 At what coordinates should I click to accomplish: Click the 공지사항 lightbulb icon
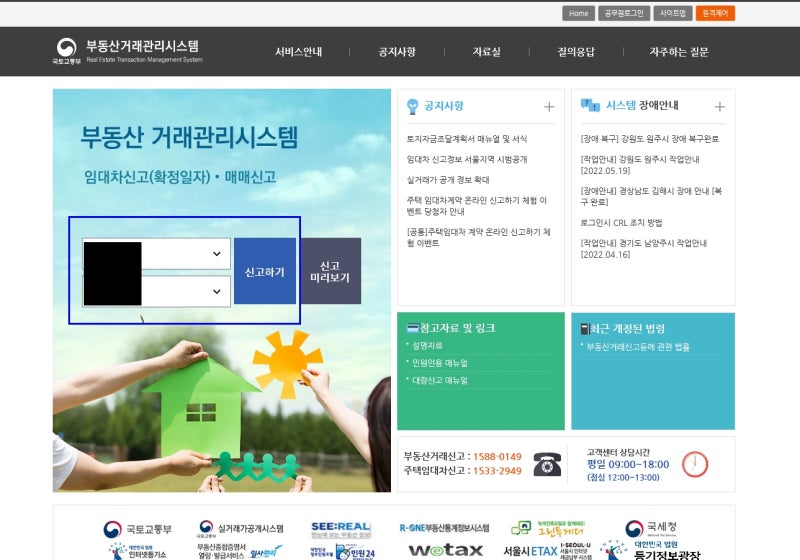click(x=412, y=106)
